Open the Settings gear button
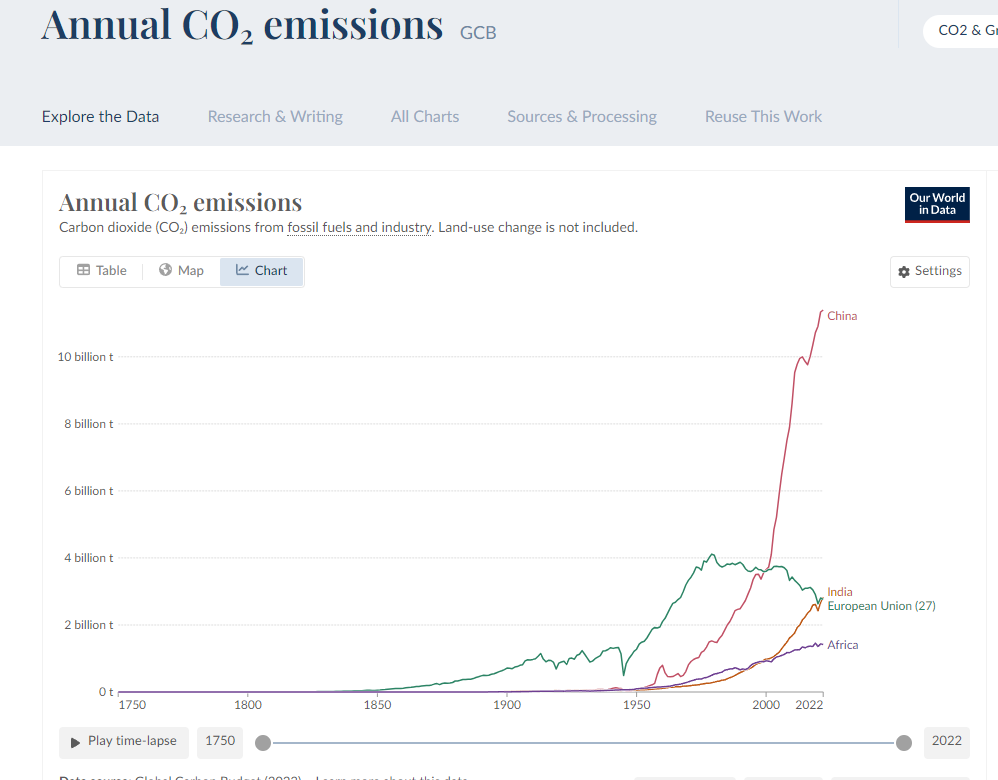 tap(930, 271)
